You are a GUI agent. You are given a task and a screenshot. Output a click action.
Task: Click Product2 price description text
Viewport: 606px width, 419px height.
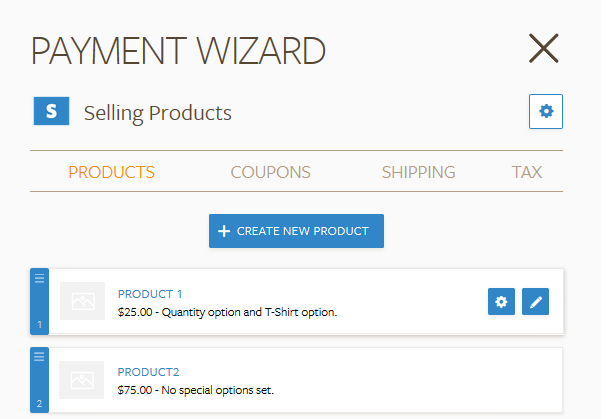coord(196,390)
